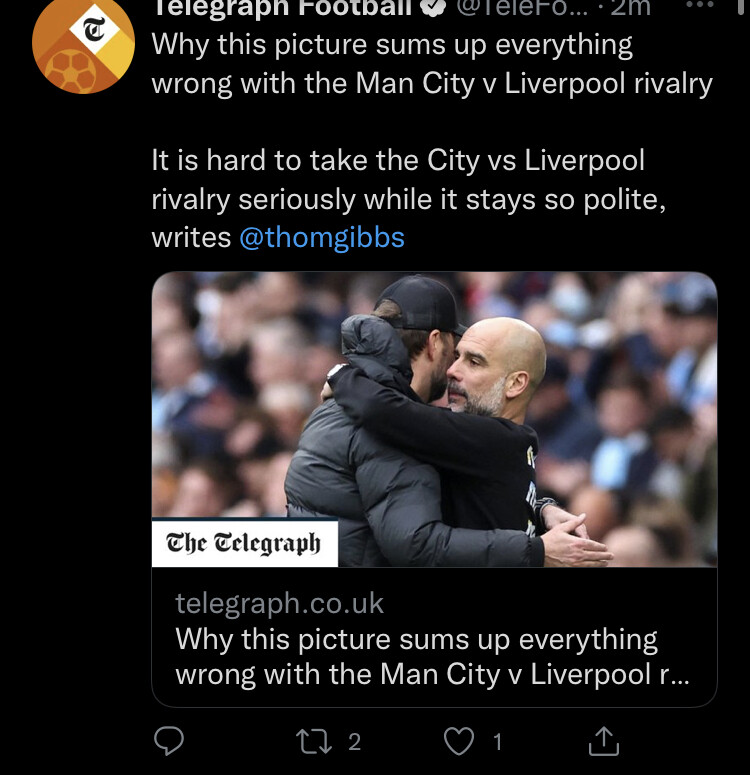The image size is (750, 775).
Task: Click the reply speech bubble icon
Action: coord(171,741)
